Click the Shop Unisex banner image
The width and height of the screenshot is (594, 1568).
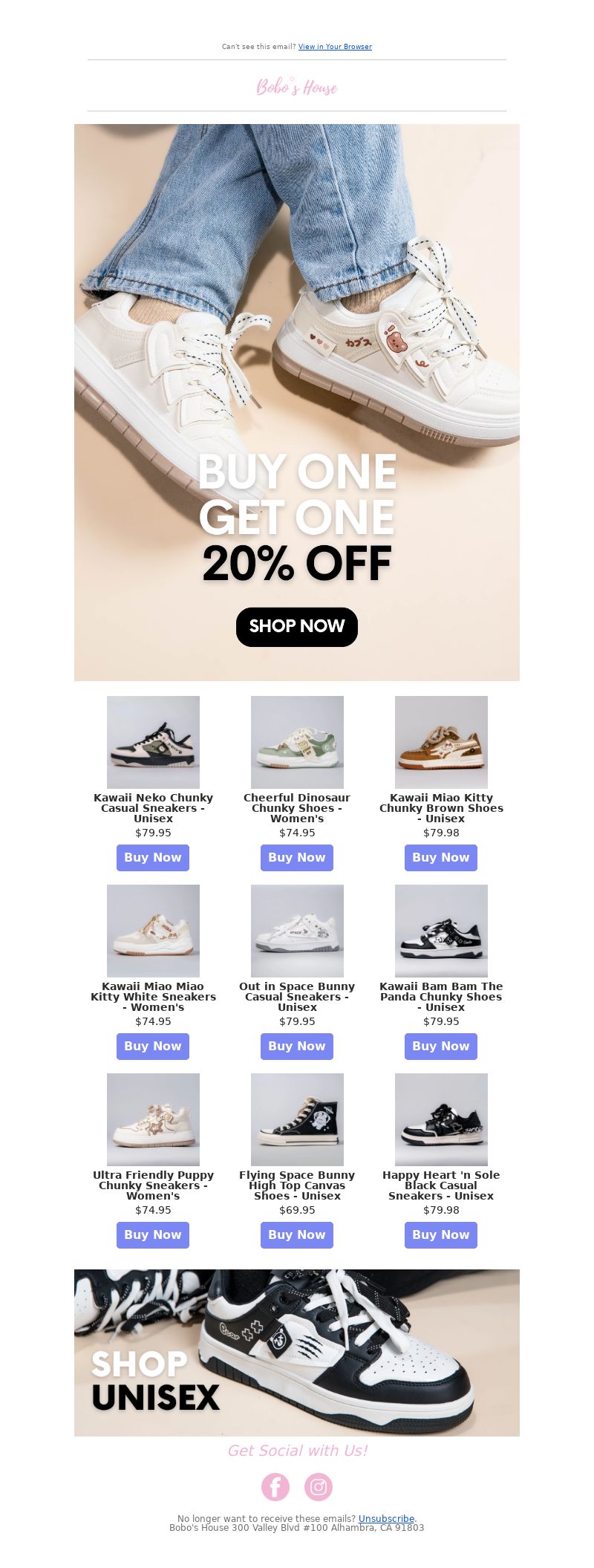pos(297,1353)
